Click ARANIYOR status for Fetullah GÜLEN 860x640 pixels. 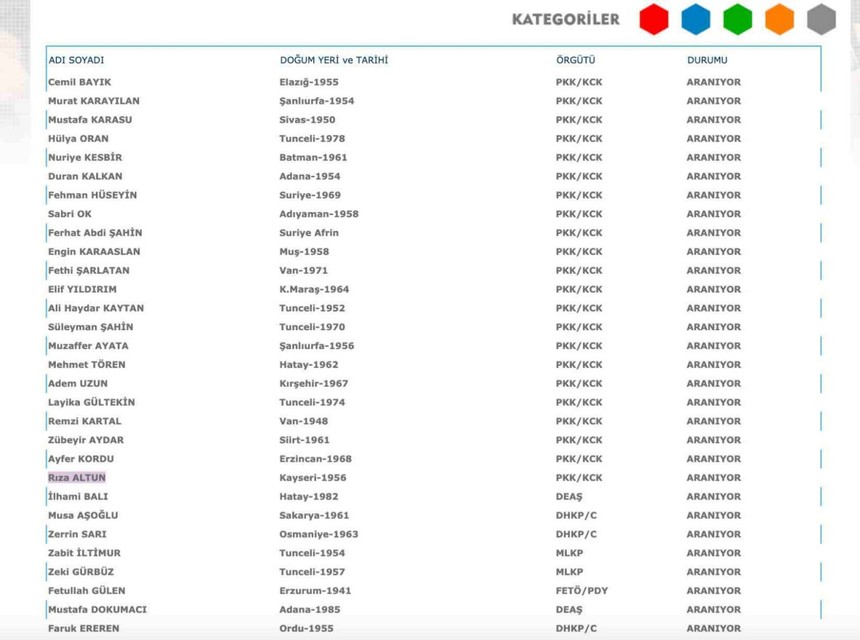coord(714,591)
